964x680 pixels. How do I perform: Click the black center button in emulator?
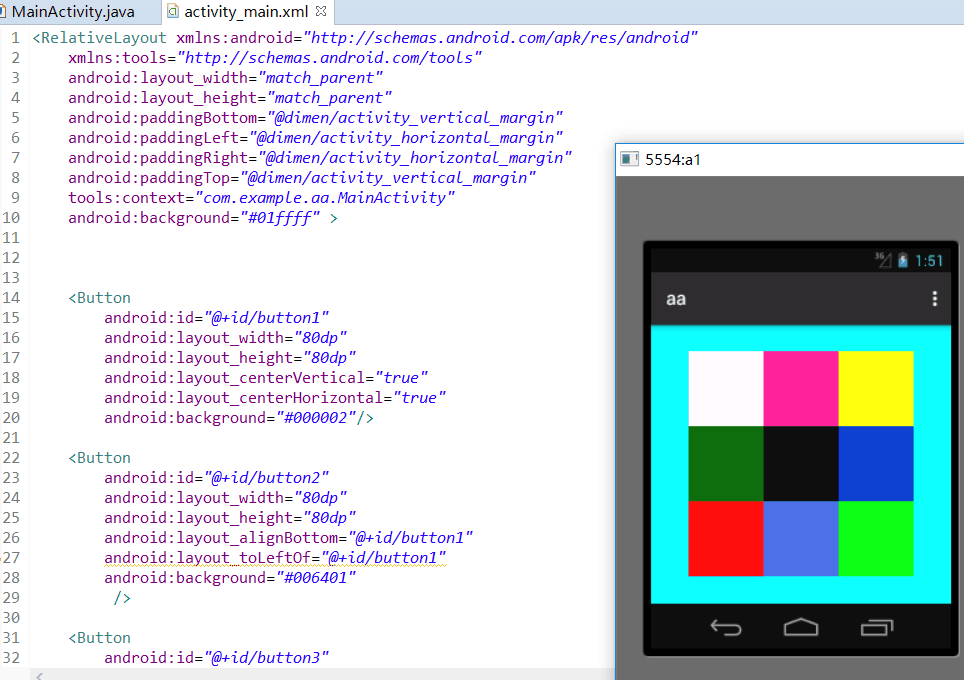[801, 464]
